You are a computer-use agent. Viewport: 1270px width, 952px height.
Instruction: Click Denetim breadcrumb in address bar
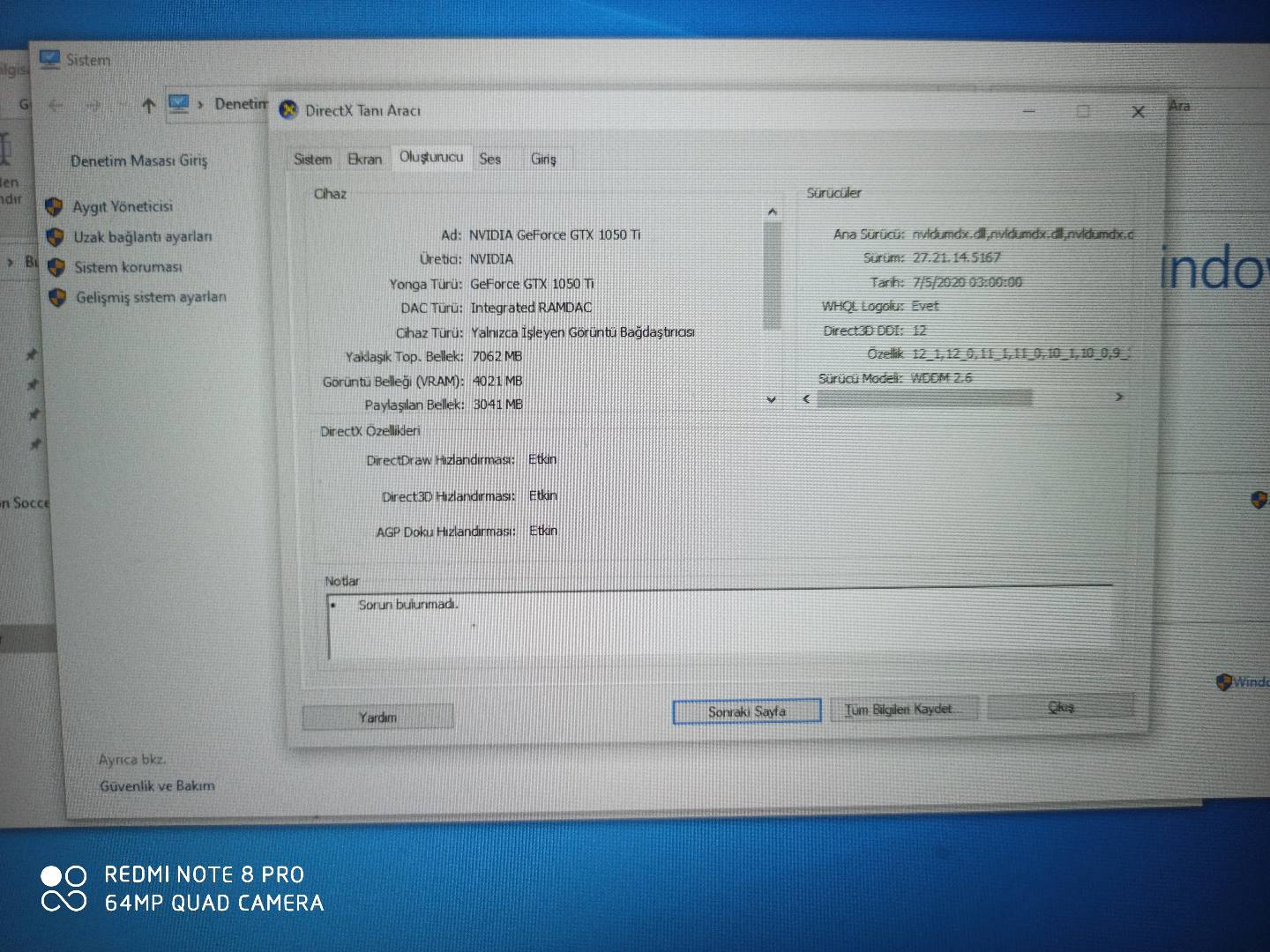[241, 104]
